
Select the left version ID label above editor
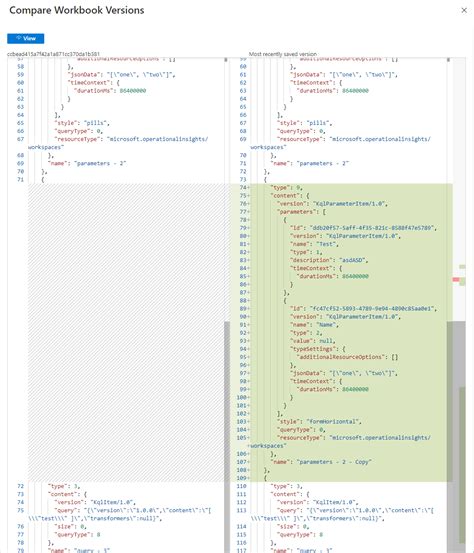(53, 54)
